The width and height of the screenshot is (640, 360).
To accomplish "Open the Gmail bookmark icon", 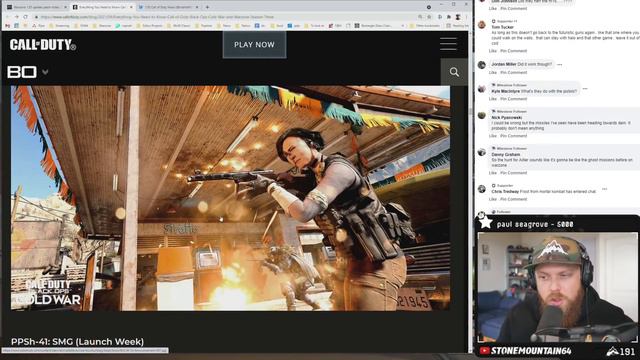I will pos(7,25).
